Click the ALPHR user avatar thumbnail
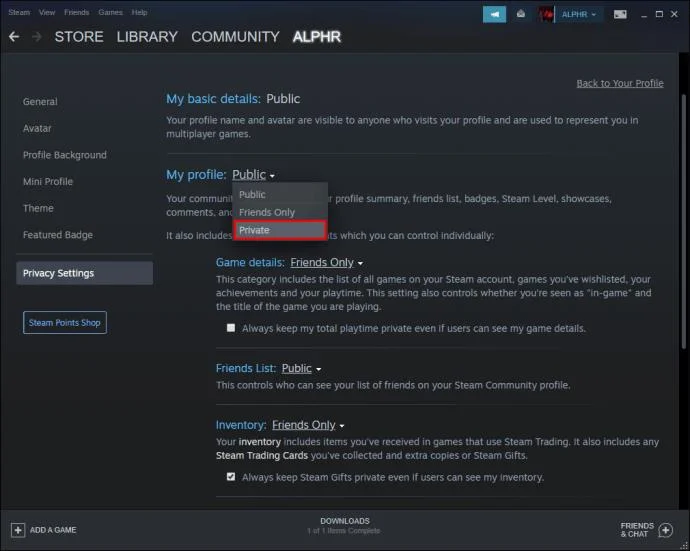The image size is (690, 551). tap(546, 15)
